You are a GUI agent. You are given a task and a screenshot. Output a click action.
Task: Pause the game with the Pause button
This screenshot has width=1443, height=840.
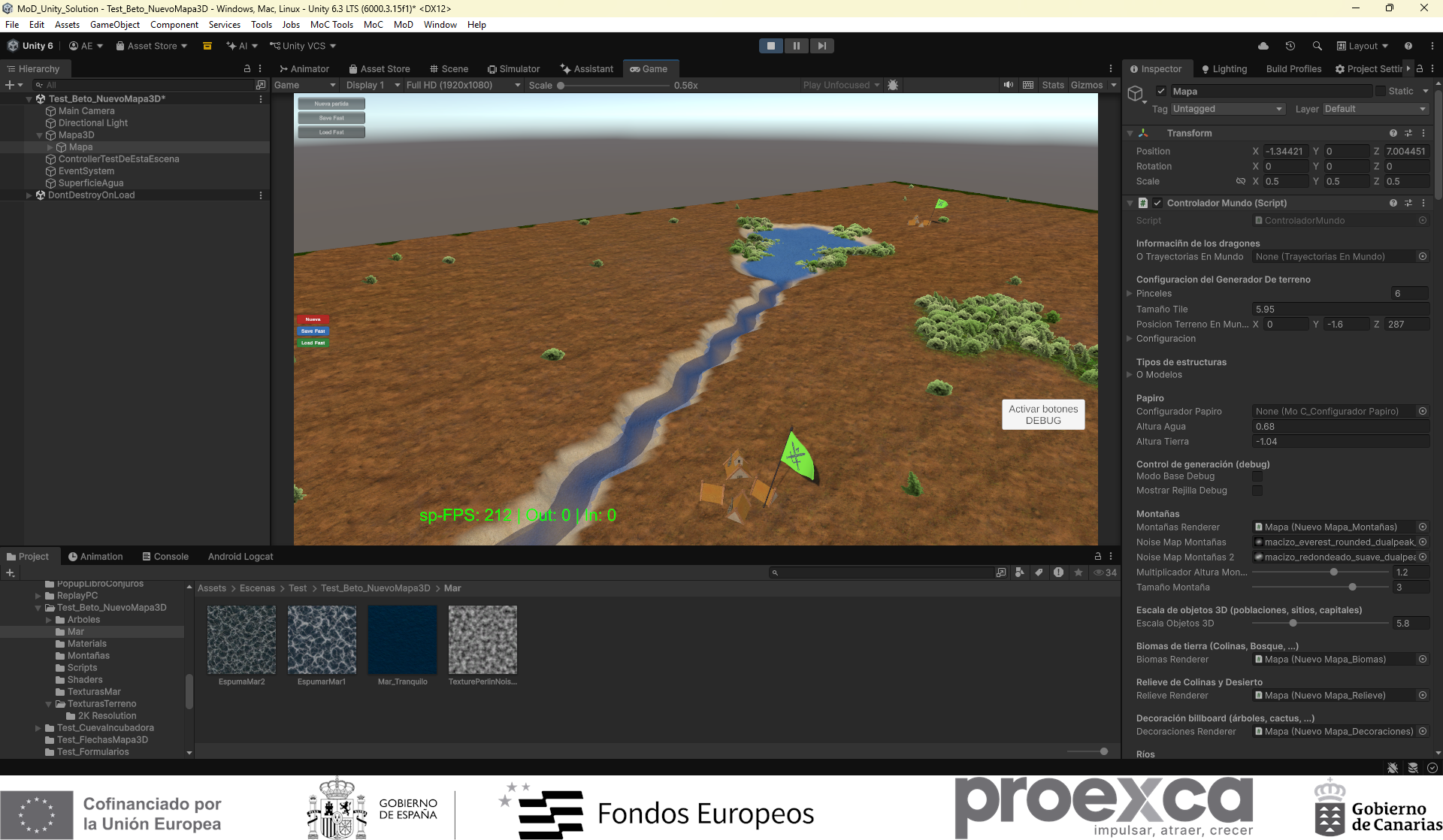pos(797,46)
